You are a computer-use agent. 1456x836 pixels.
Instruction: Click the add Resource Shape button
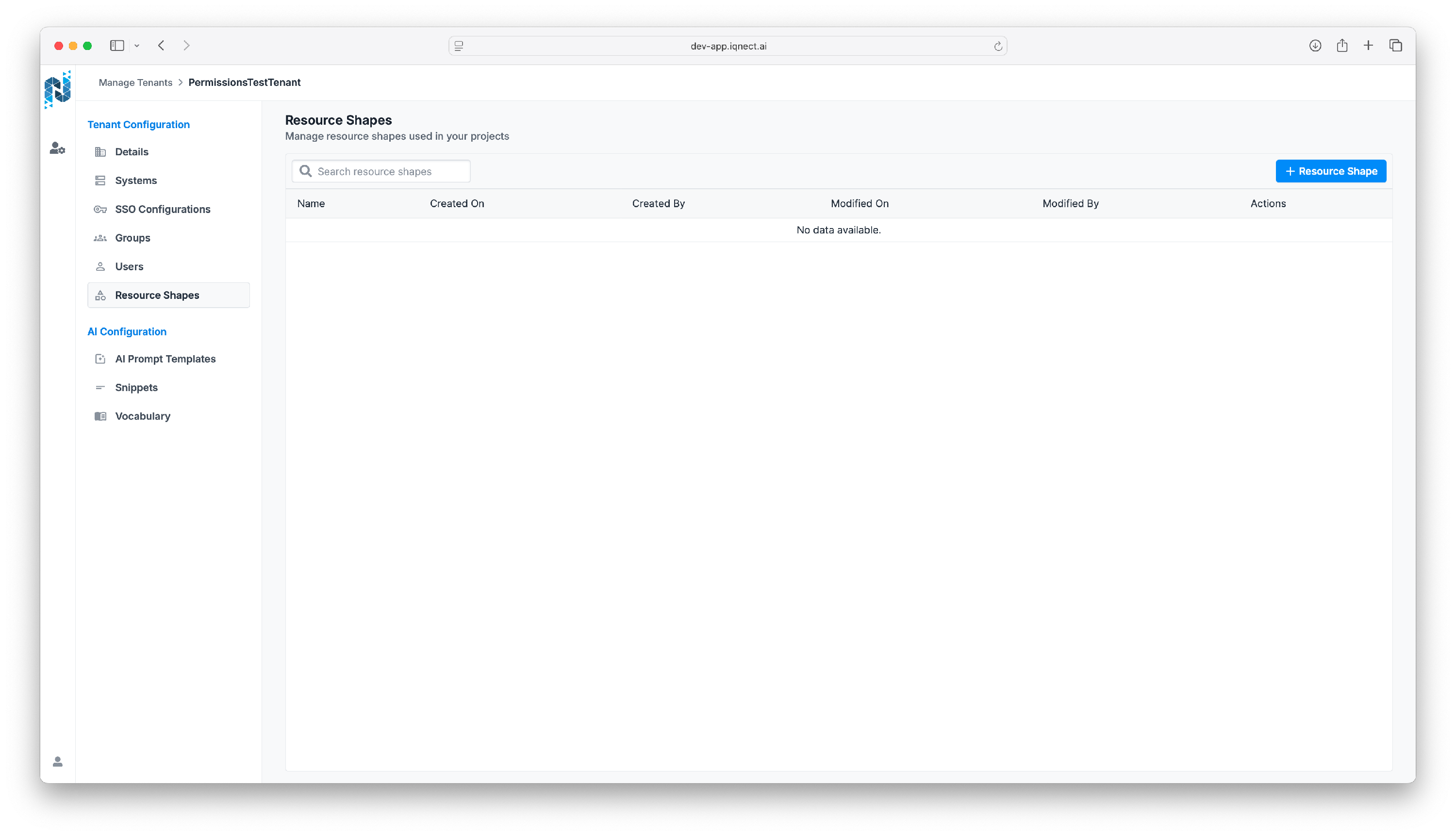[x=1330, y=171]
